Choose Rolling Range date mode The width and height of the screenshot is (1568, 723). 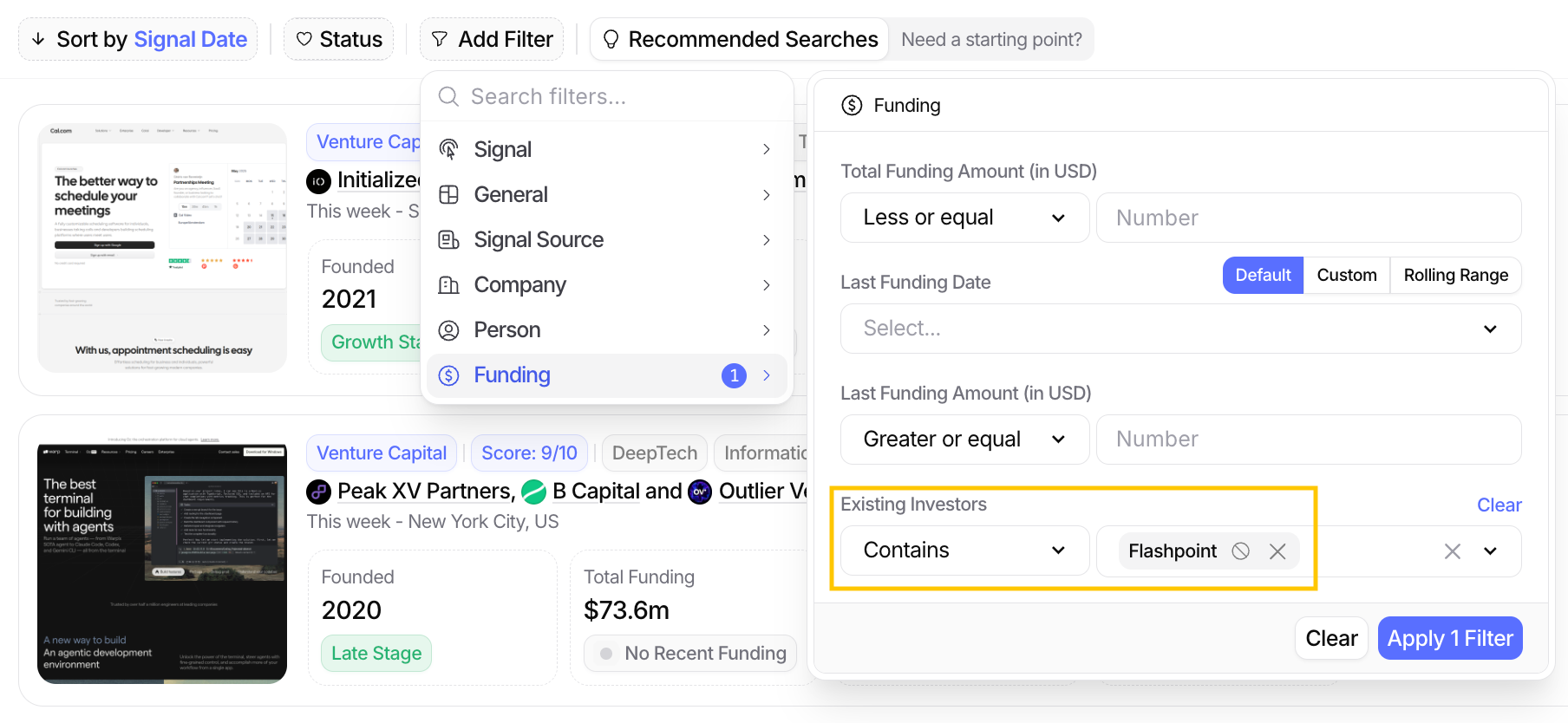pyautogui.click(x=1455, y=275)
